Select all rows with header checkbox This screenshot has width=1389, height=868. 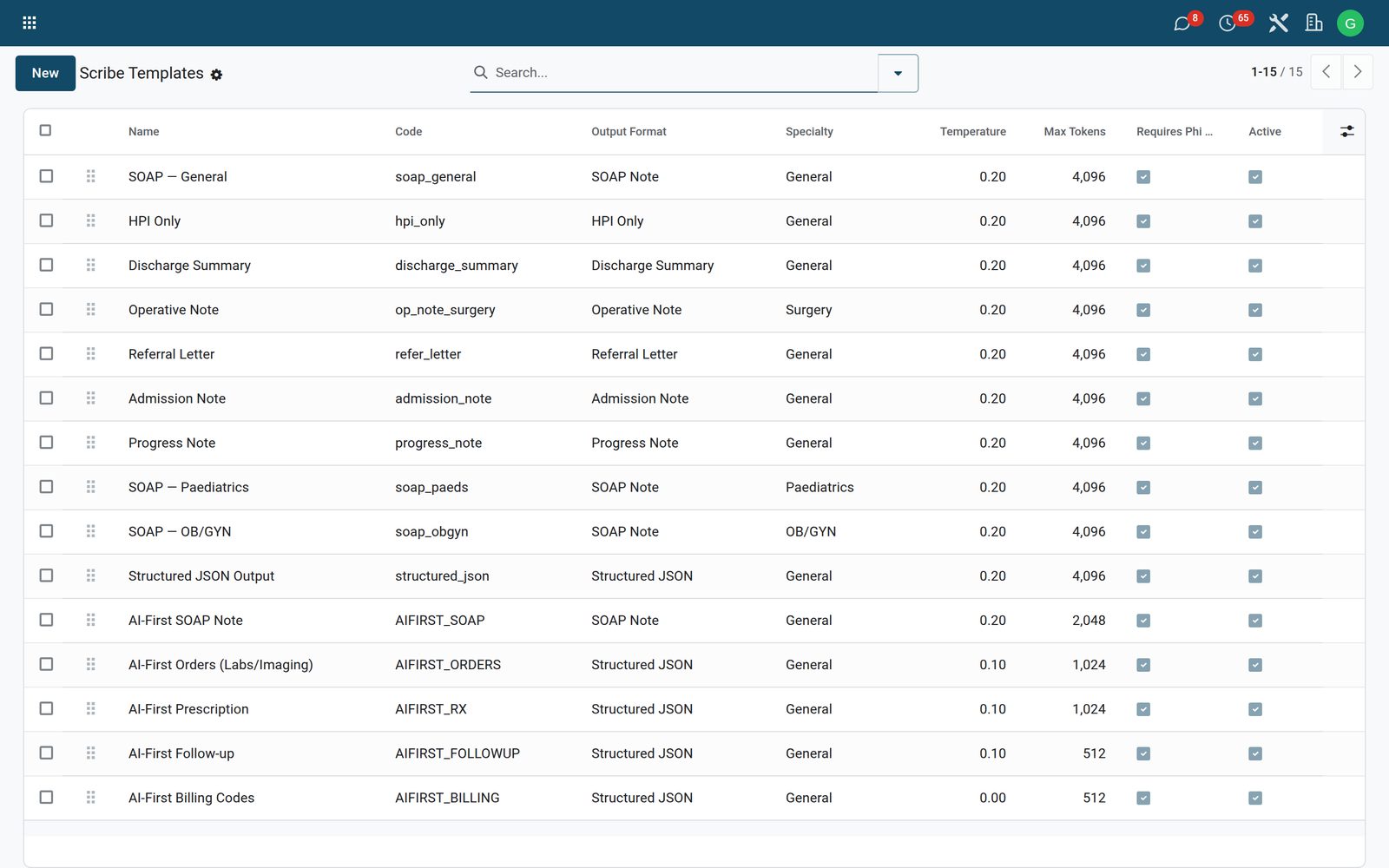(45, 130)
